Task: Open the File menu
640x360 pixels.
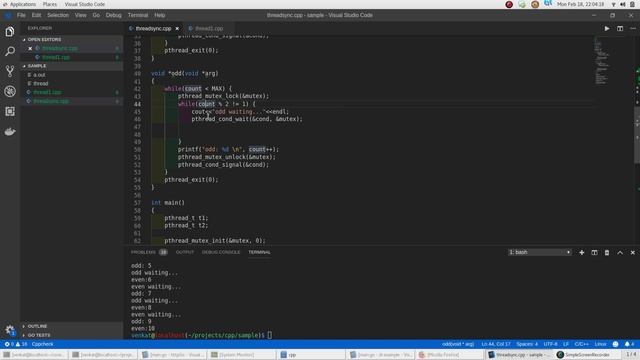Action: pos(21,15)
